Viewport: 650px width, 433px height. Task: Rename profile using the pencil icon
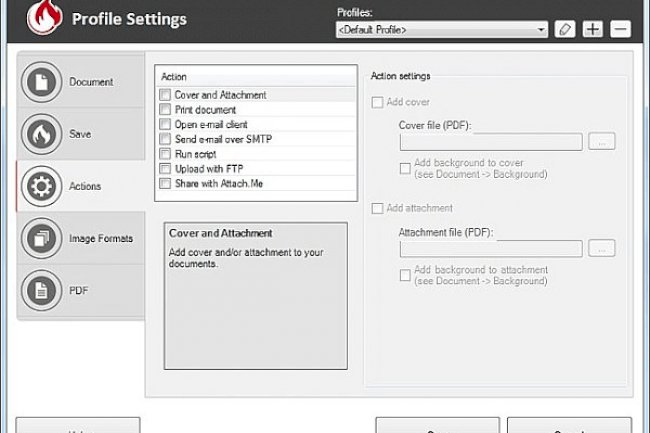pos(565,30)
